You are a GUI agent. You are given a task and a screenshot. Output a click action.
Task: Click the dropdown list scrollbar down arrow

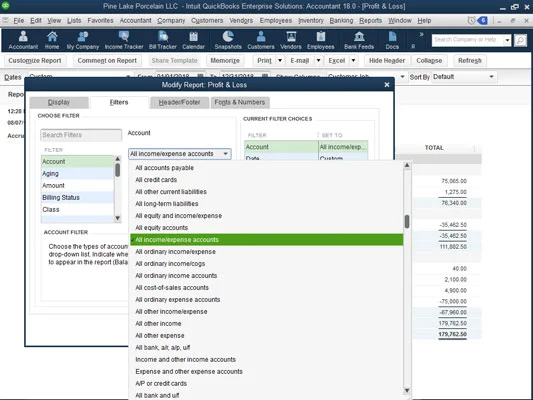[x=407, y=390]
